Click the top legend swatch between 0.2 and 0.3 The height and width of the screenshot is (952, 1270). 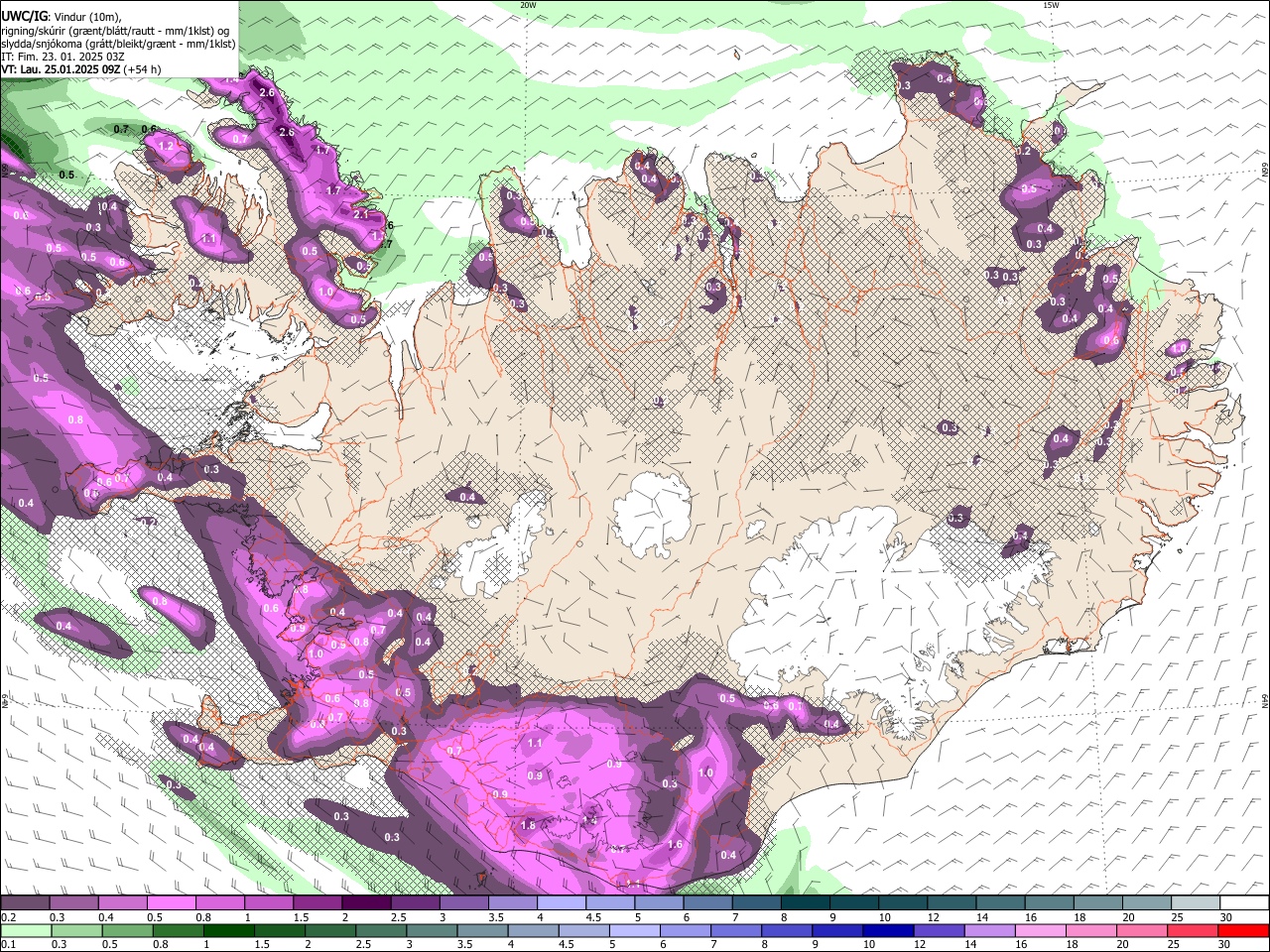pyautogui.click(x=25, y=903)
